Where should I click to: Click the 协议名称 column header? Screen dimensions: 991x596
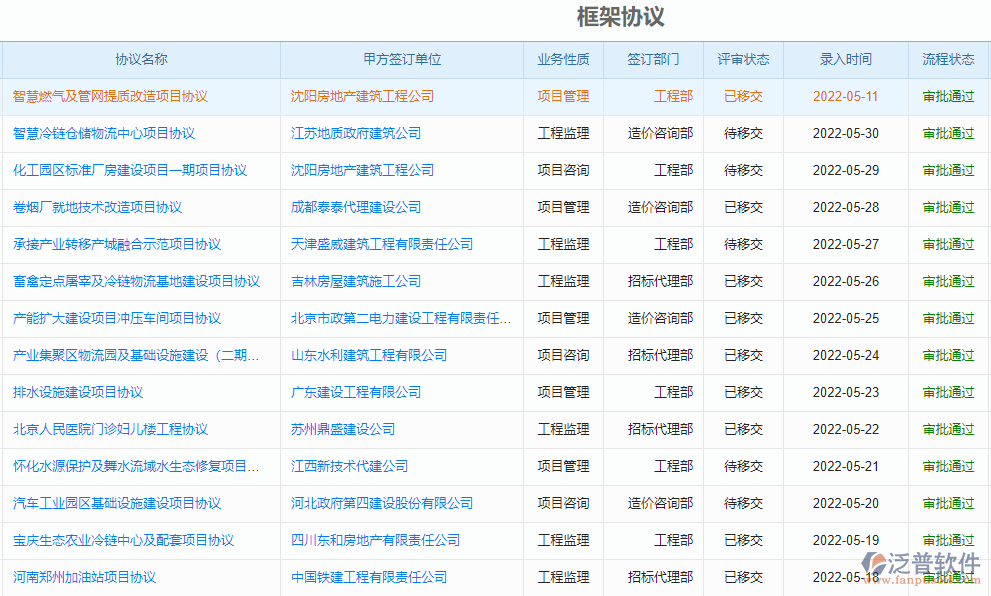(x=139, y=59)
